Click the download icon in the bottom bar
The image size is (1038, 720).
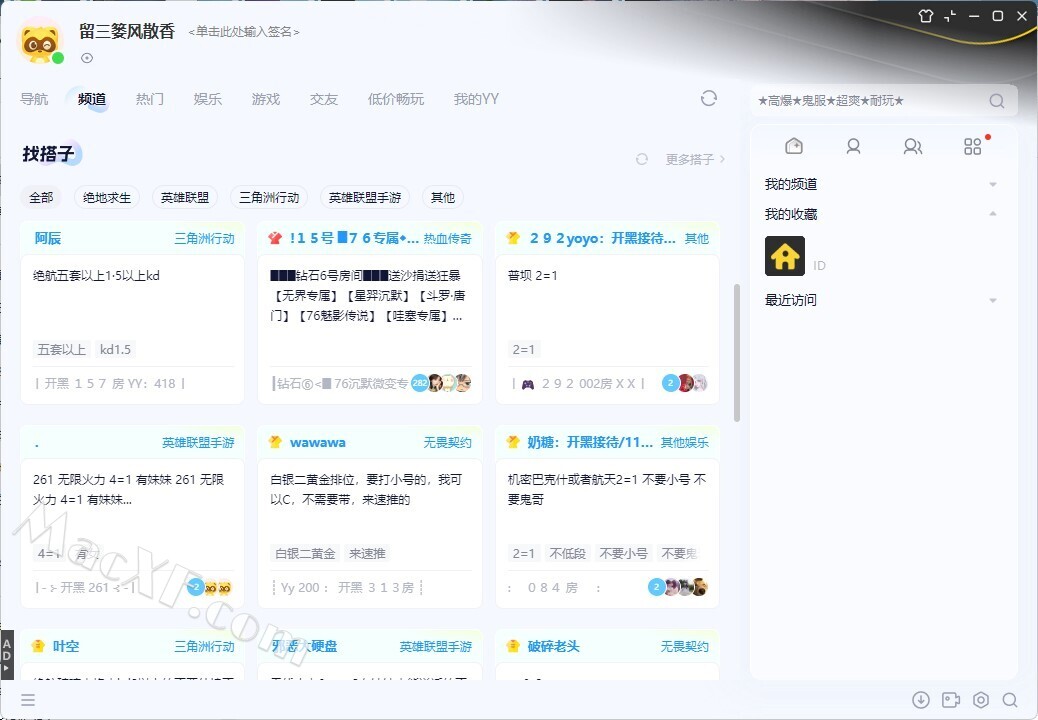pyautogui.click(x=921, y=699)
